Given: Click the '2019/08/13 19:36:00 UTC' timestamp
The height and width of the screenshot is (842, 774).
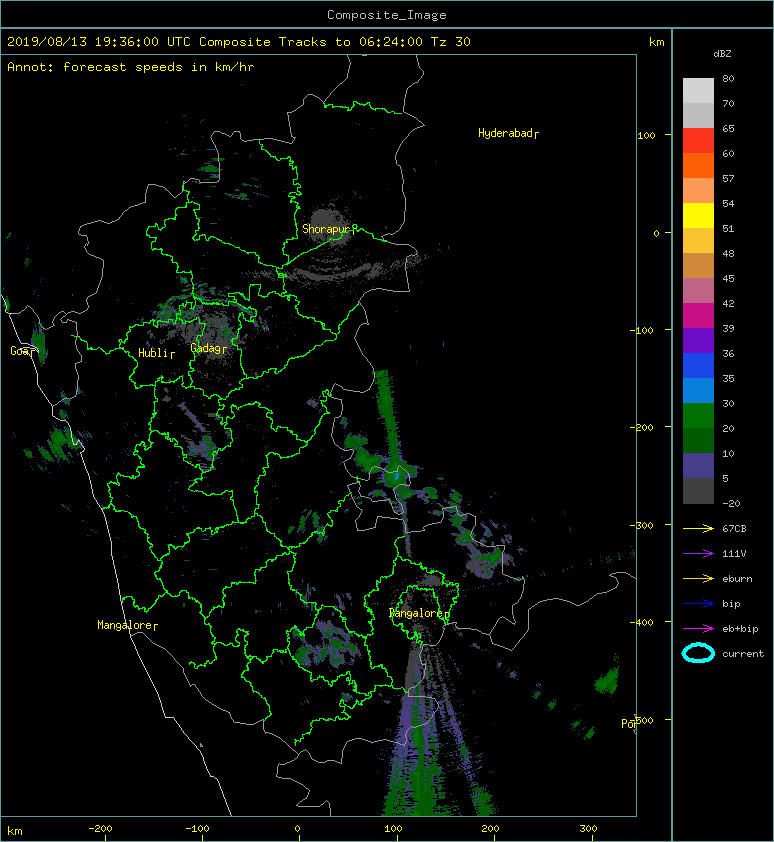Looking at the screenshot, I should (x=99, y=42).
